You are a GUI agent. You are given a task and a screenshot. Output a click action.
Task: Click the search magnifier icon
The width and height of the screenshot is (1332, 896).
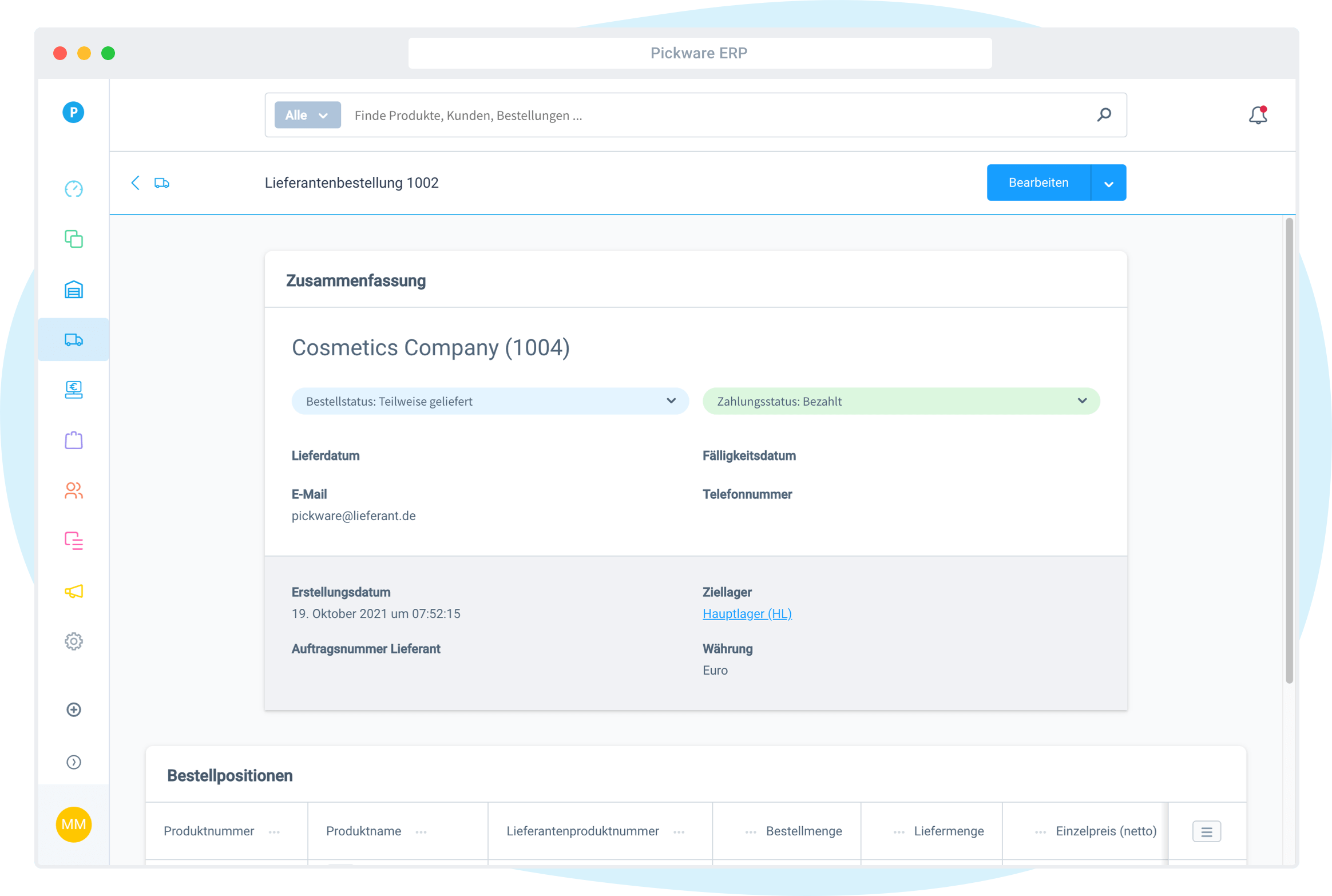[x=1104, y=115]
